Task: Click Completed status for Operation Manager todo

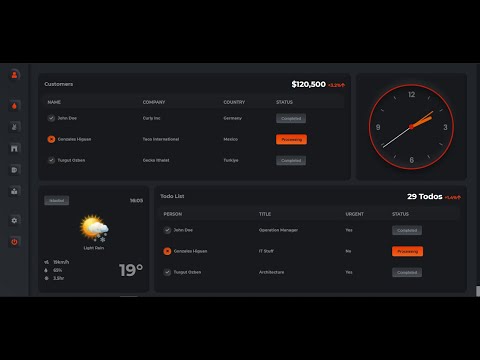Action: click(407, 230)
